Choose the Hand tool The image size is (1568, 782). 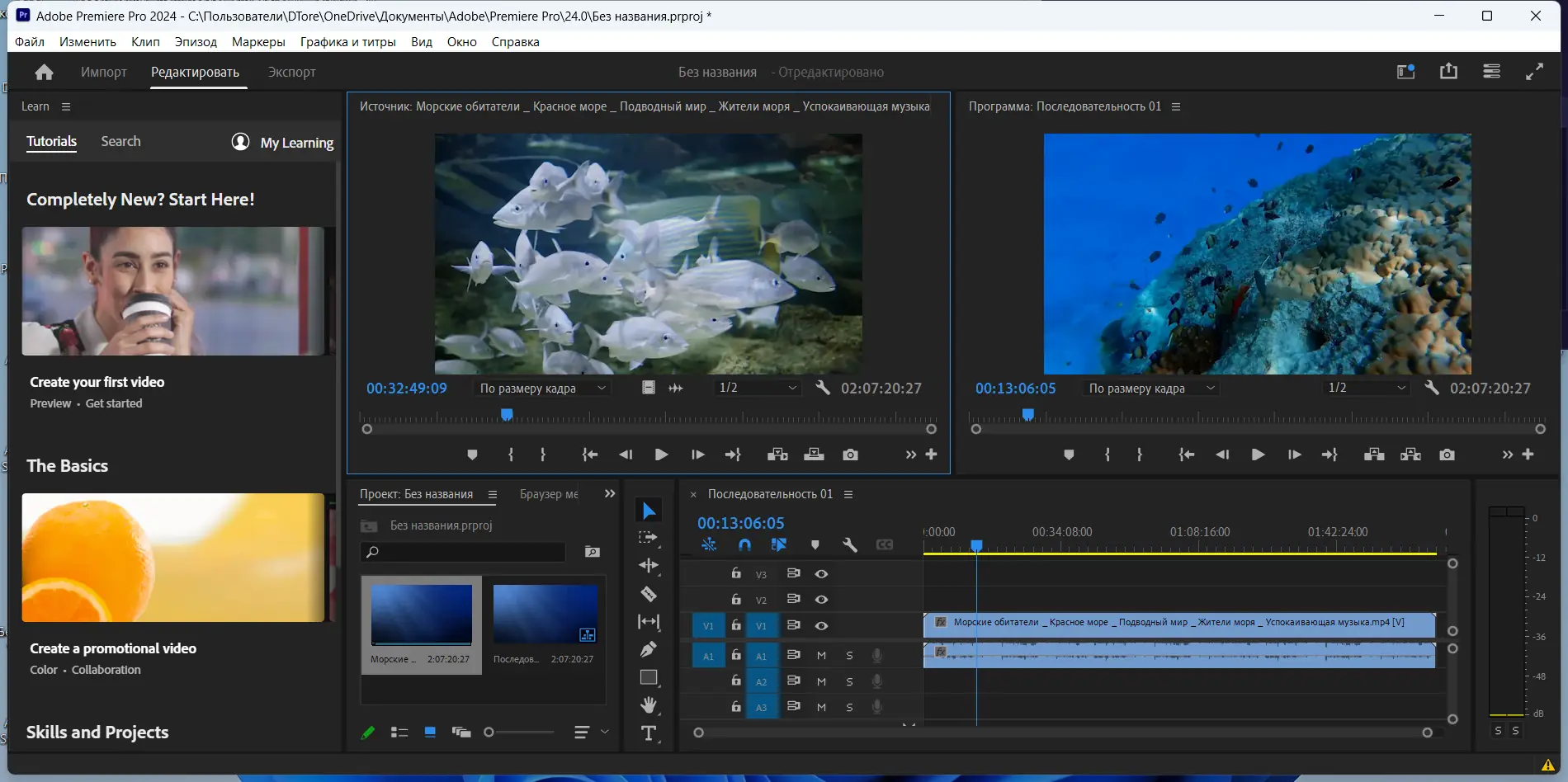tap(649, 704)
